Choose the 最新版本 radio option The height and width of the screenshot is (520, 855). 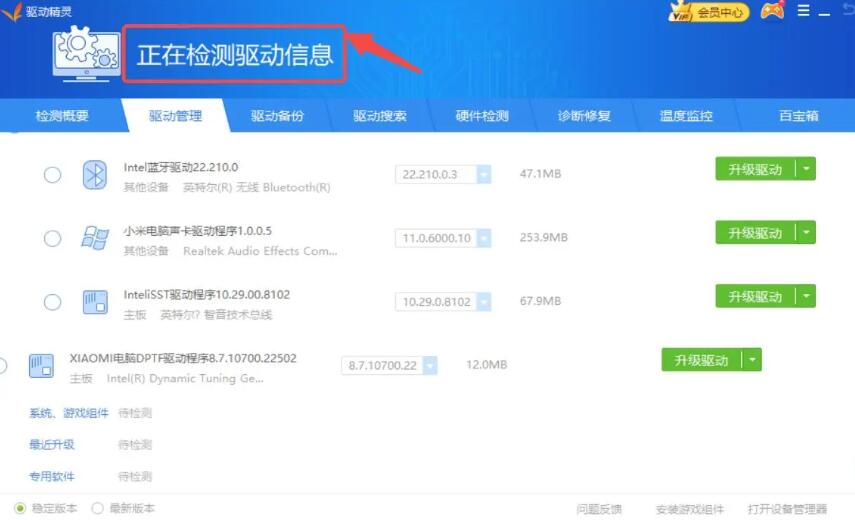tap(98, 509)
